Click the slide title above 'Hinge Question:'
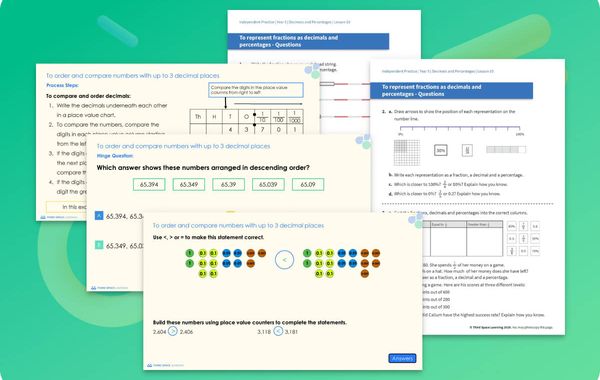 [x=183, y=146]
